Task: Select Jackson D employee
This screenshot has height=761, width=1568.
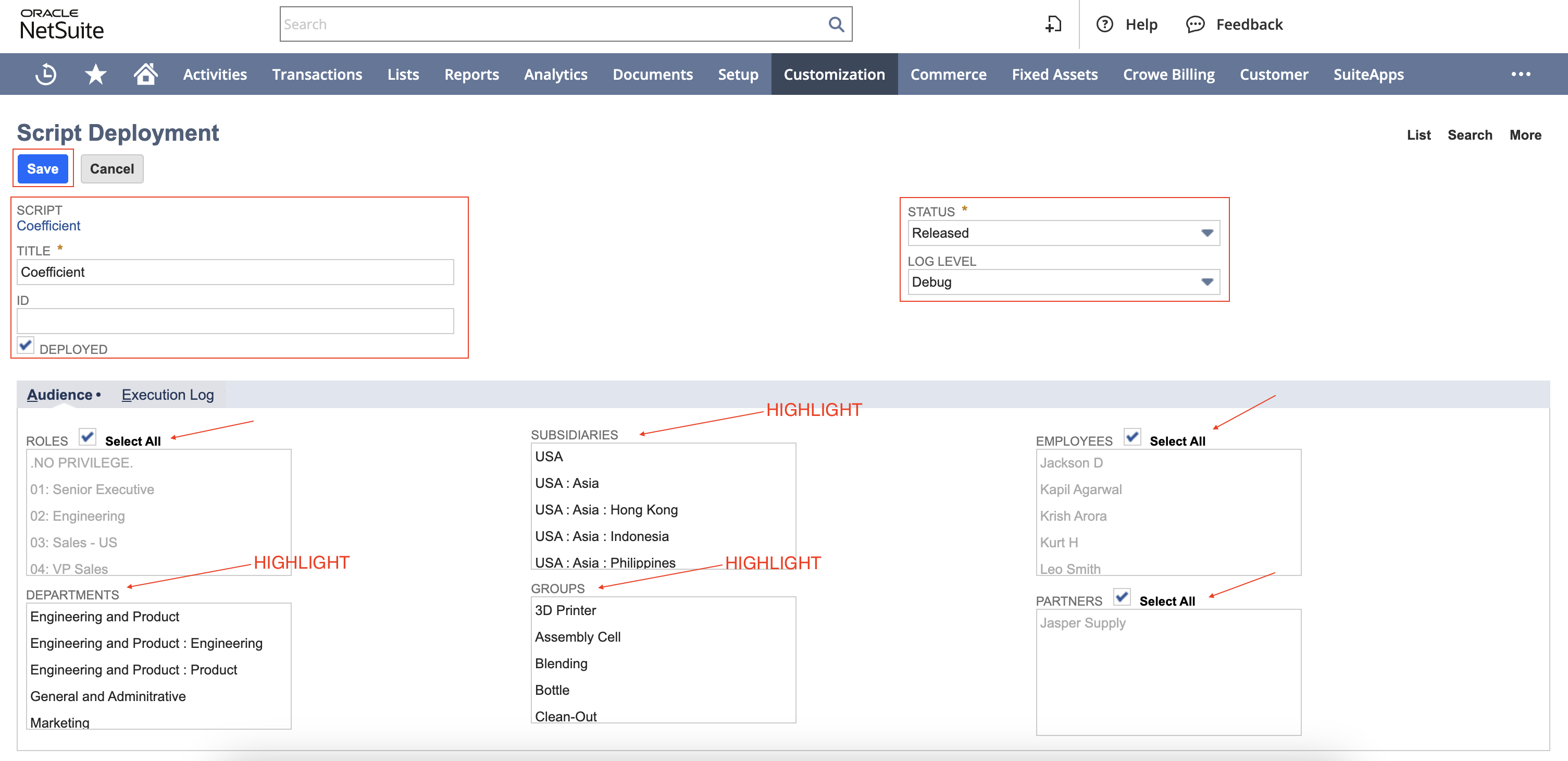Action: point(1168,462)
